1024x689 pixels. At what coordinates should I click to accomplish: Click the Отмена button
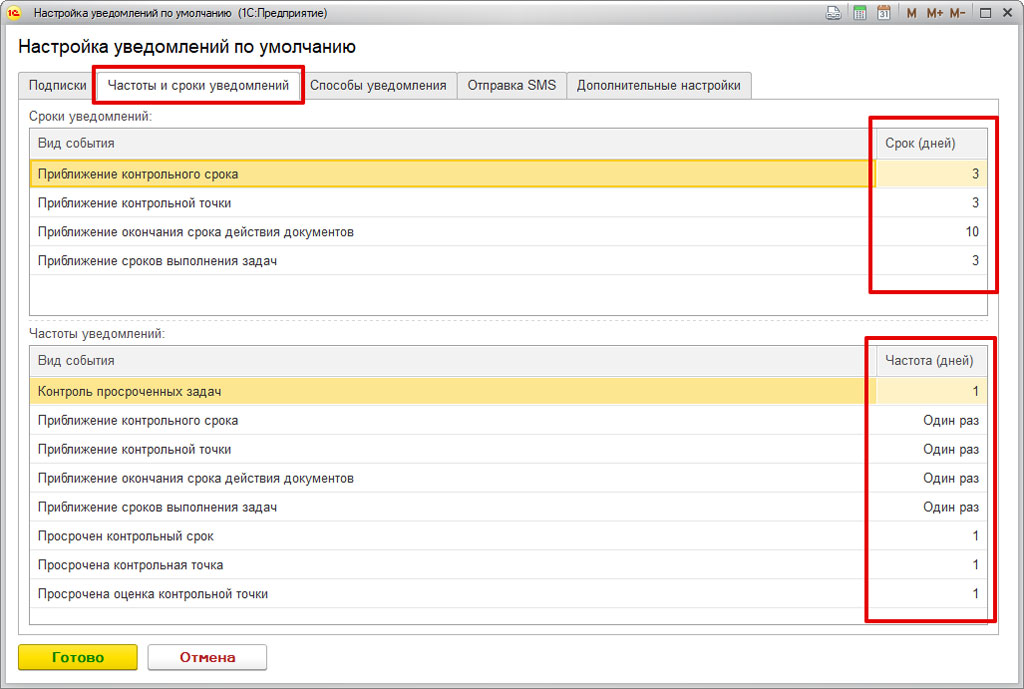[x=207, y=657]
